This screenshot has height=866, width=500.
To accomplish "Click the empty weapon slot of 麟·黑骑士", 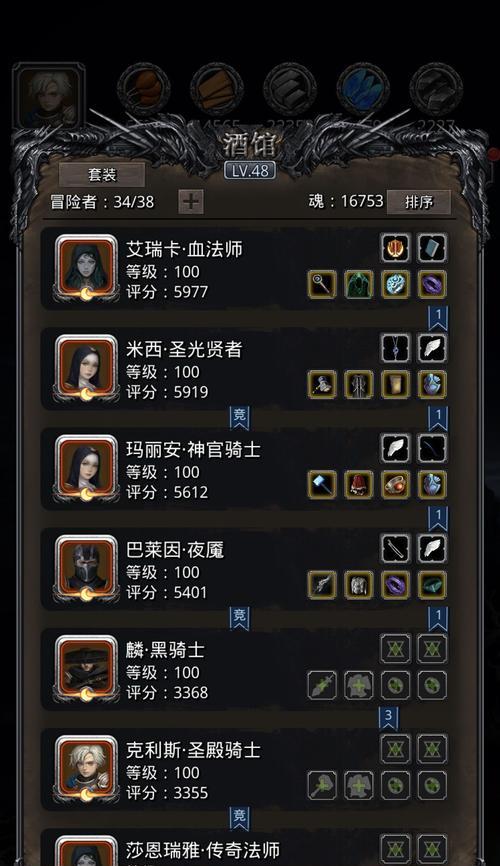I will (322, 685).
